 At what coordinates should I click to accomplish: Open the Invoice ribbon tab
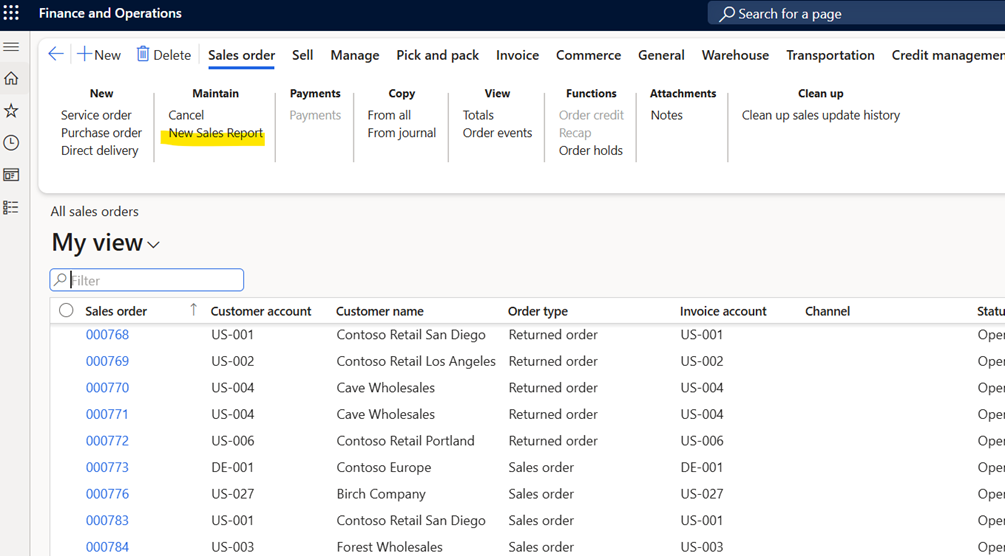(517, 55)
